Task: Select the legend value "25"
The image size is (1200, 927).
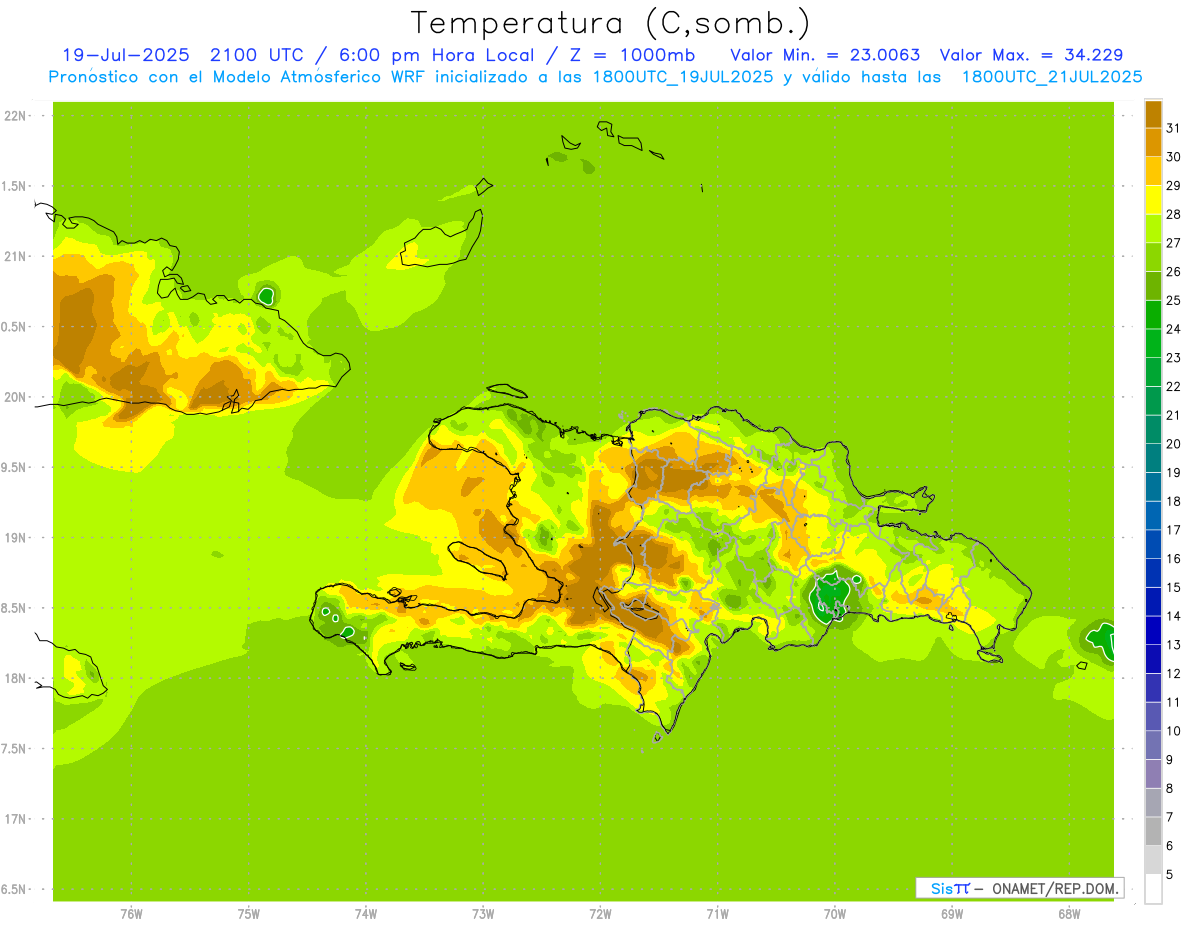Action: [x=1174, y=300]
